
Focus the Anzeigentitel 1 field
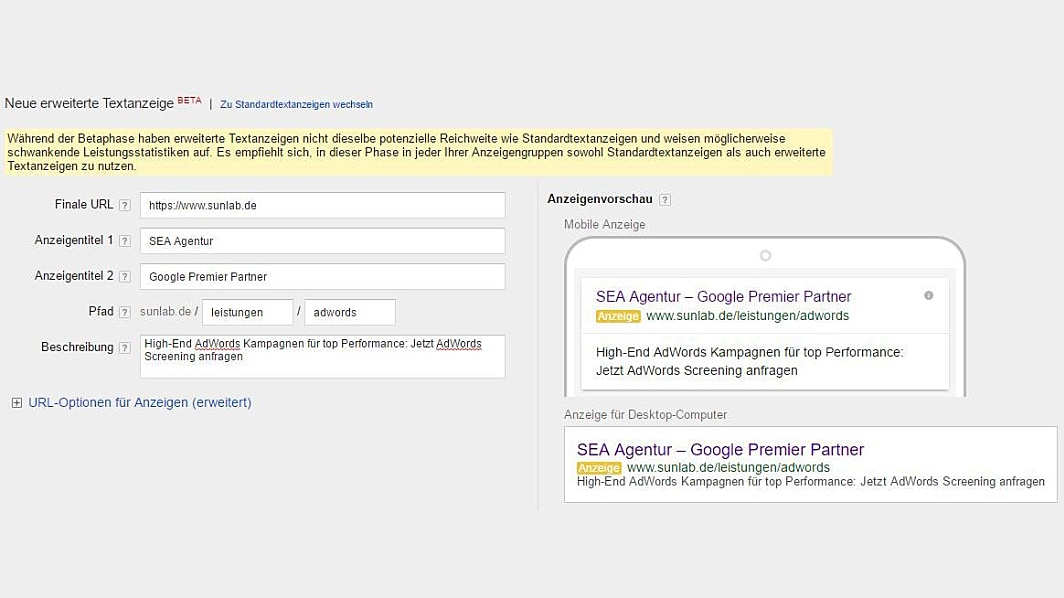click(322, 241)
